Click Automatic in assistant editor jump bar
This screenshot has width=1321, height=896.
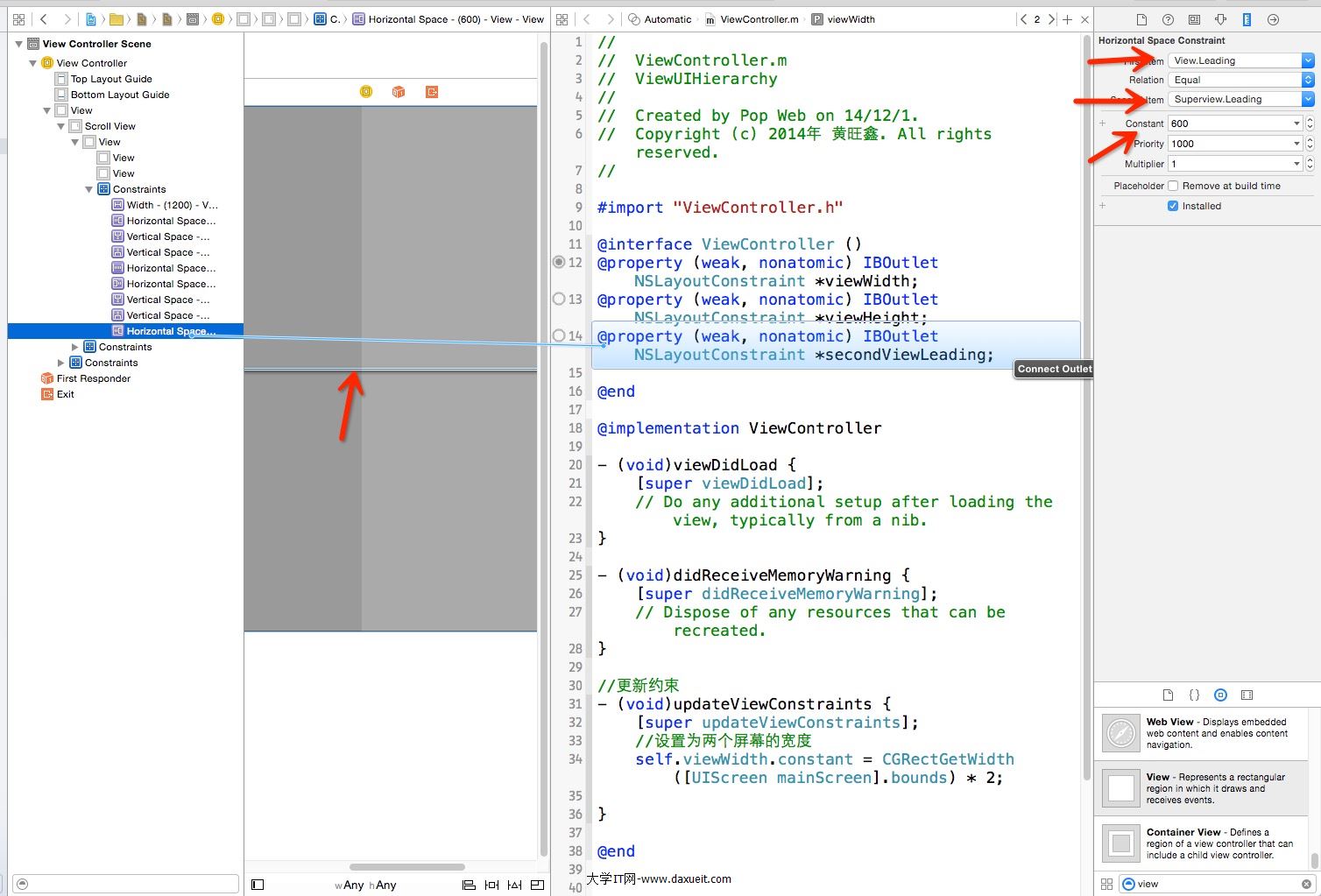[668, 19]
